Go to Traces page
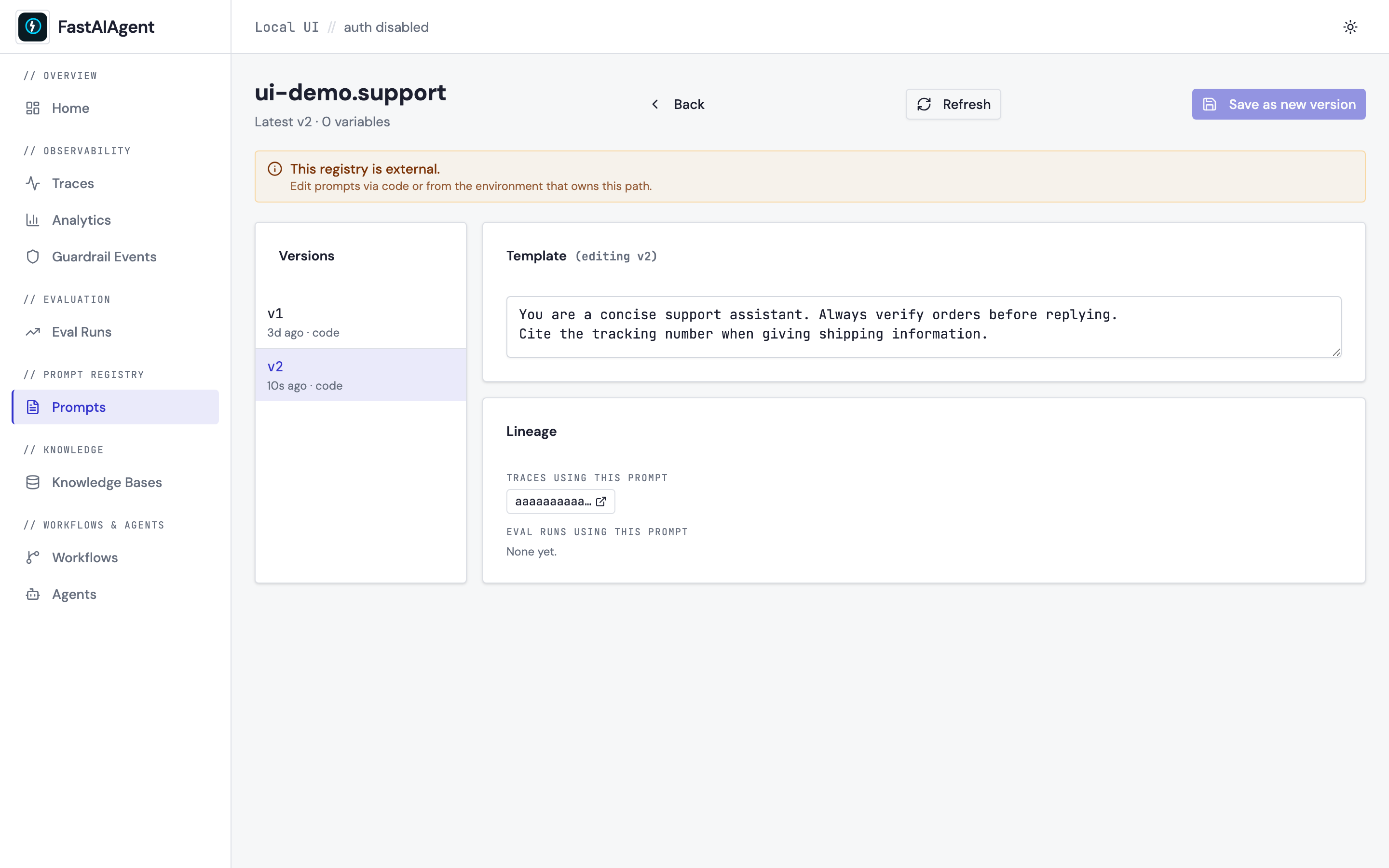The image size is (1389, 868). pos(115,183)
